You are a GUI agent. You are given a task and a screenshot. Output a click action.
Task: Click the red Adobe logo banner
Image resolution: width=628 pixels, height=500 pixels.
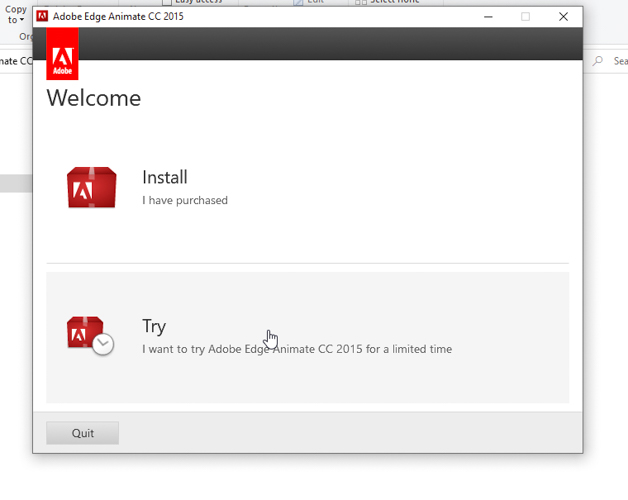coord(62,54)
